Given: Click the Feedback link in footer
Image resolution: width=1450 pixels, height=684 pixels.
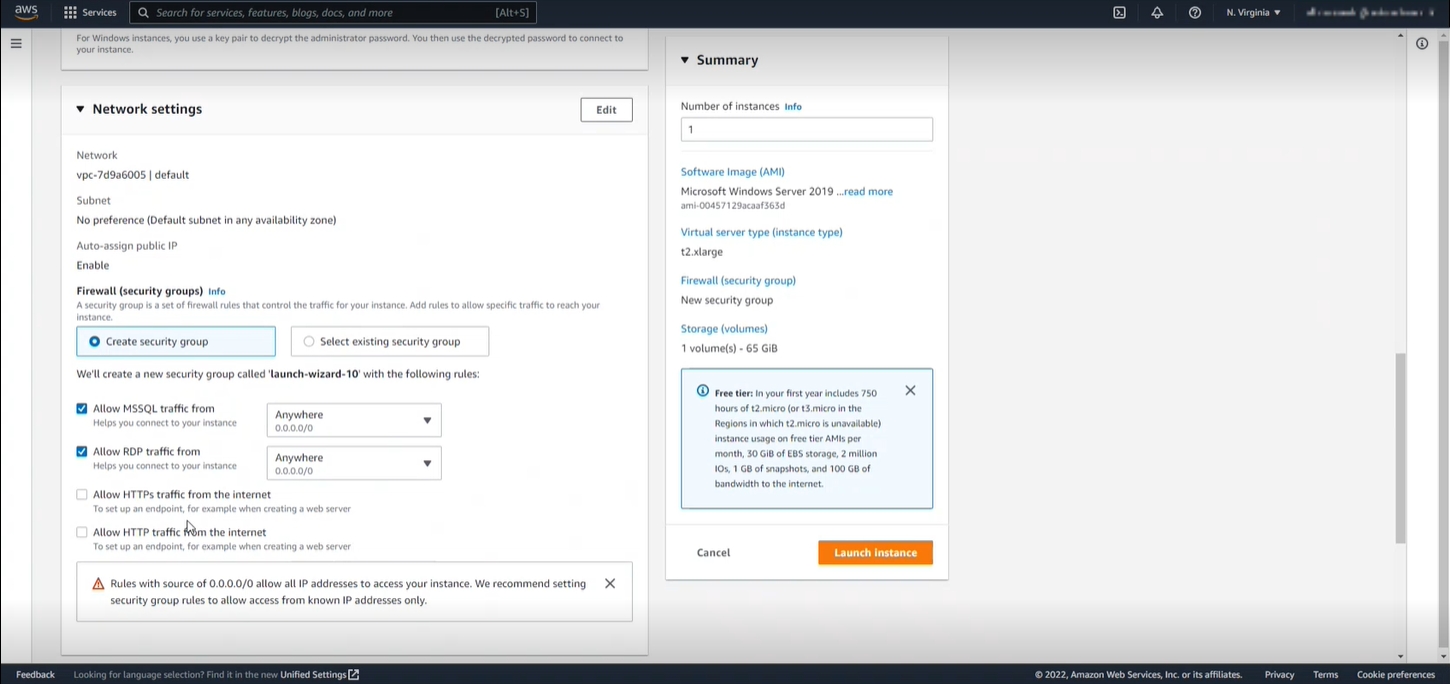Looking at the screenshot, I should 35,675.
